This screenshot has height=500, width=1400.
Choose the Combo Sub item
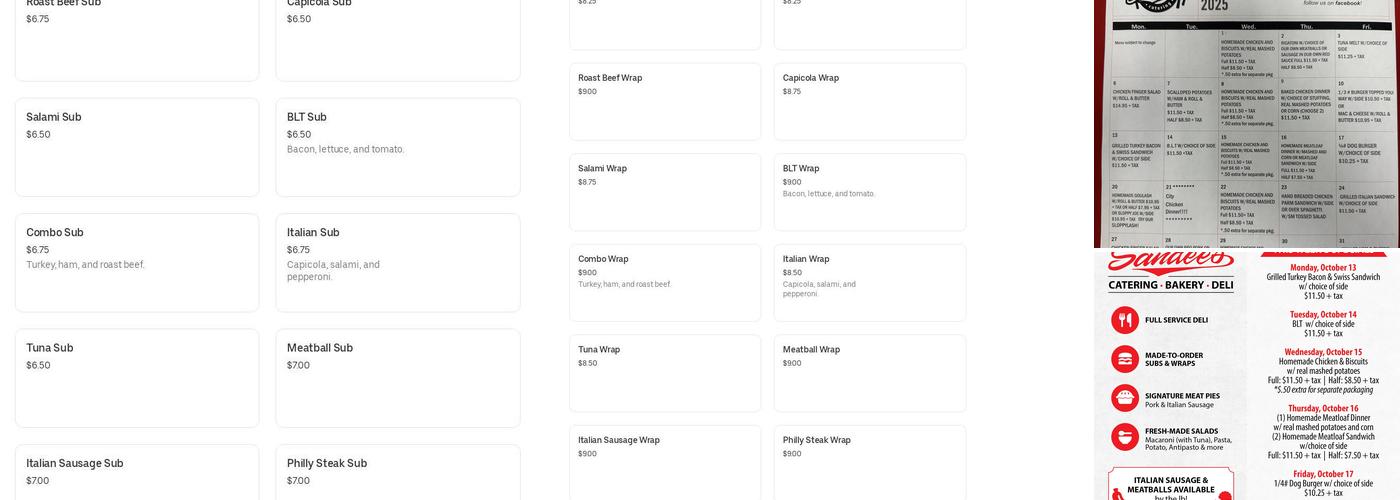[137, 262]
